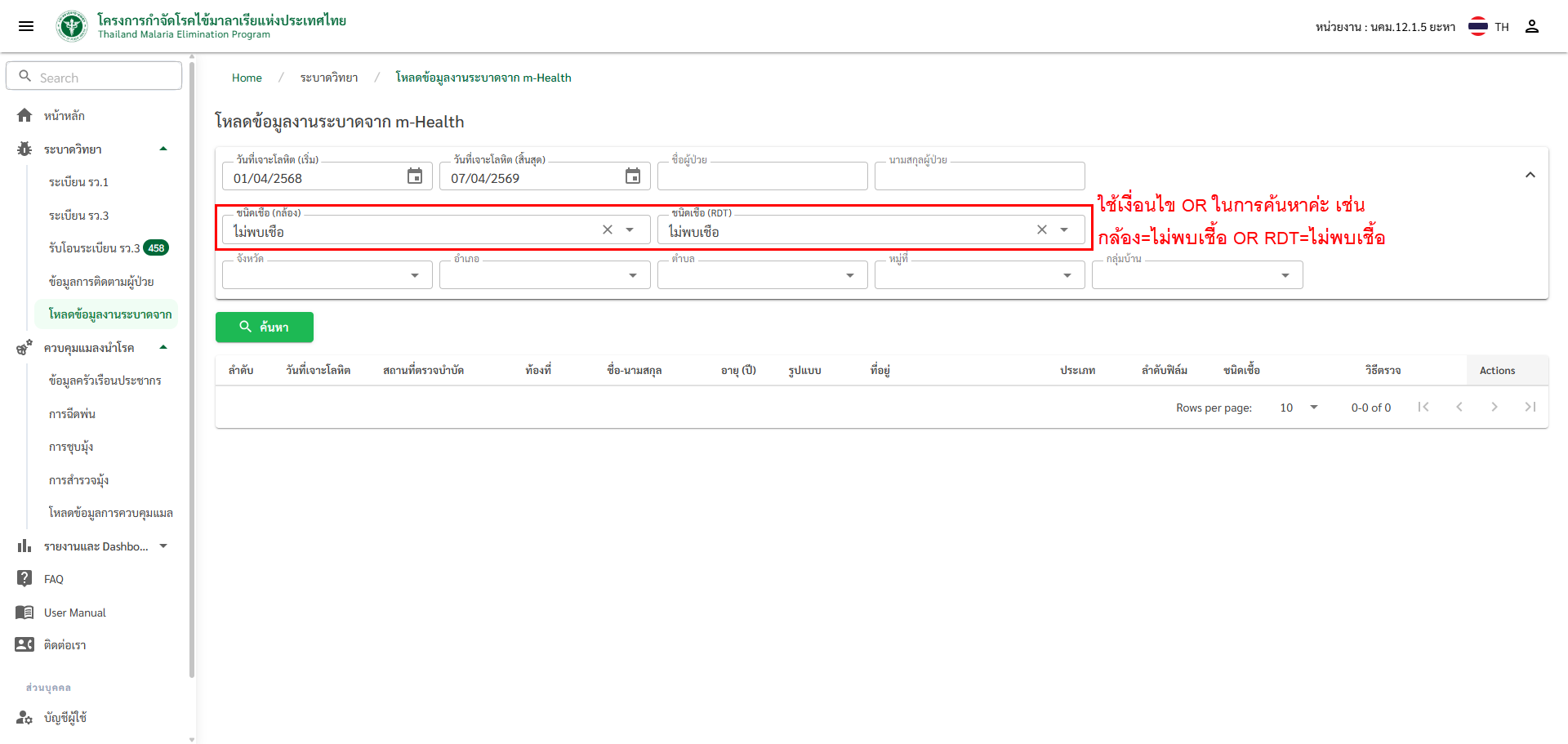Viewport: 1568px width, 744px height.
Task: Collapse the search filter panel
Action: coord(1530,175)
